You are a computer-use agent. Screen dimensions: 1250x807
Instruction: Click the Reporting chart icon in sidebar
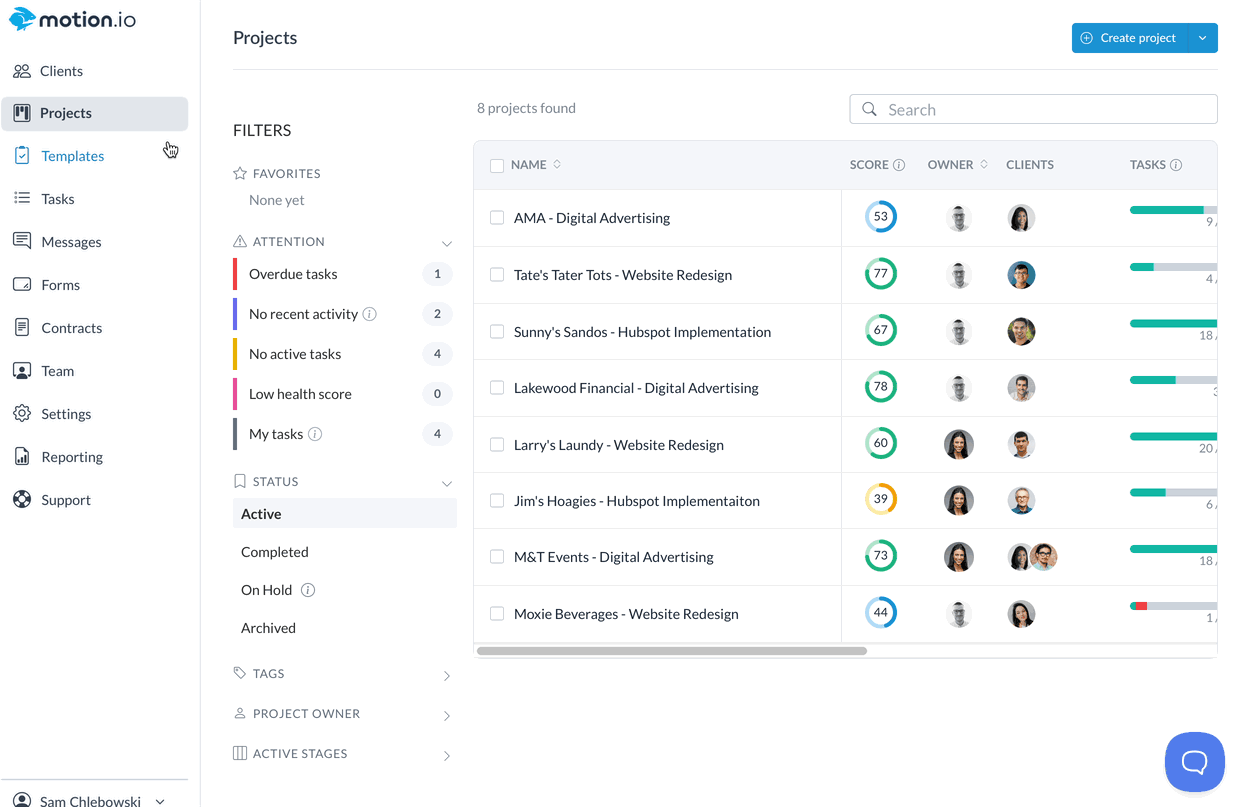(22, 457)
